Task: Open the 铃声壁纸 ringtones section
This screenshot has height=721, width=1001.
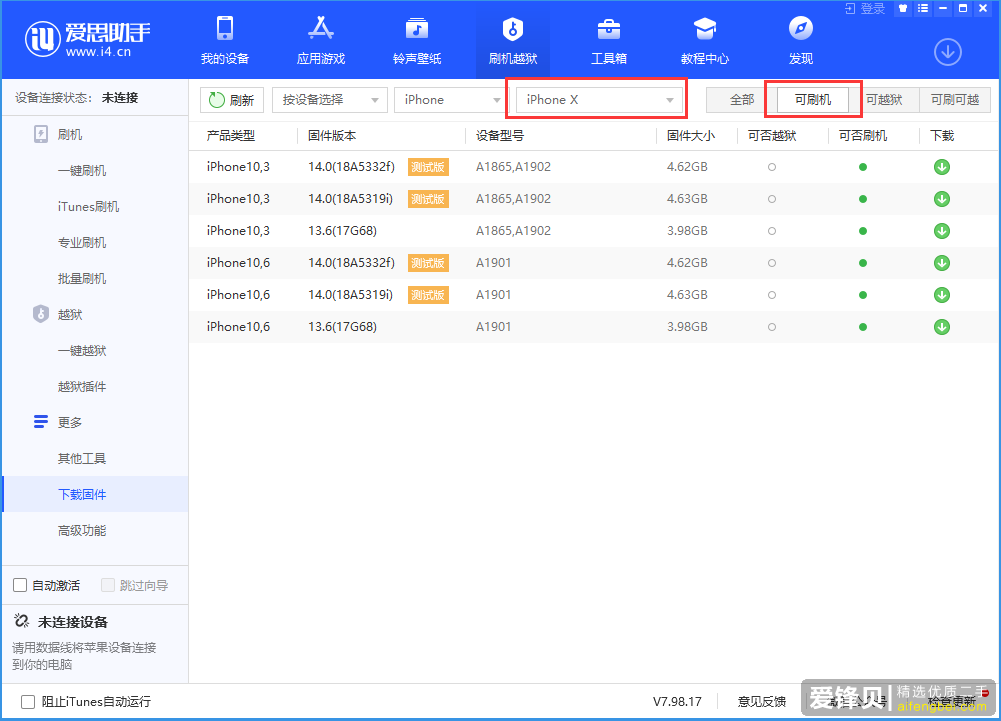Action: (x=417, y=40)
